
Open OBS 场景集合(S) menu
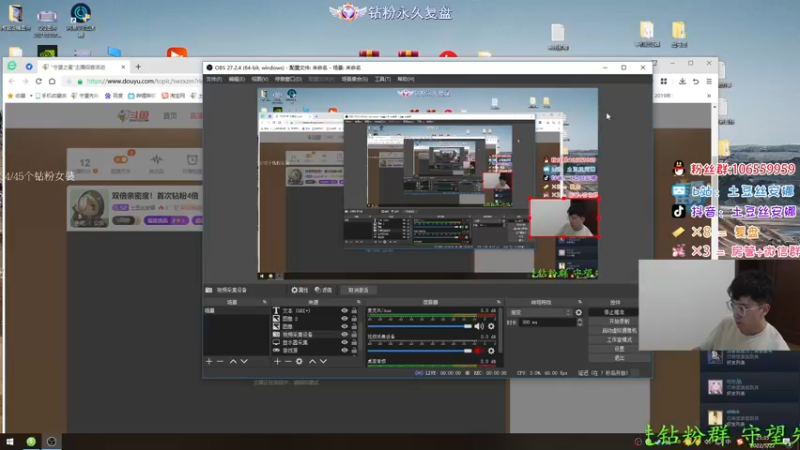click(355, 79)
